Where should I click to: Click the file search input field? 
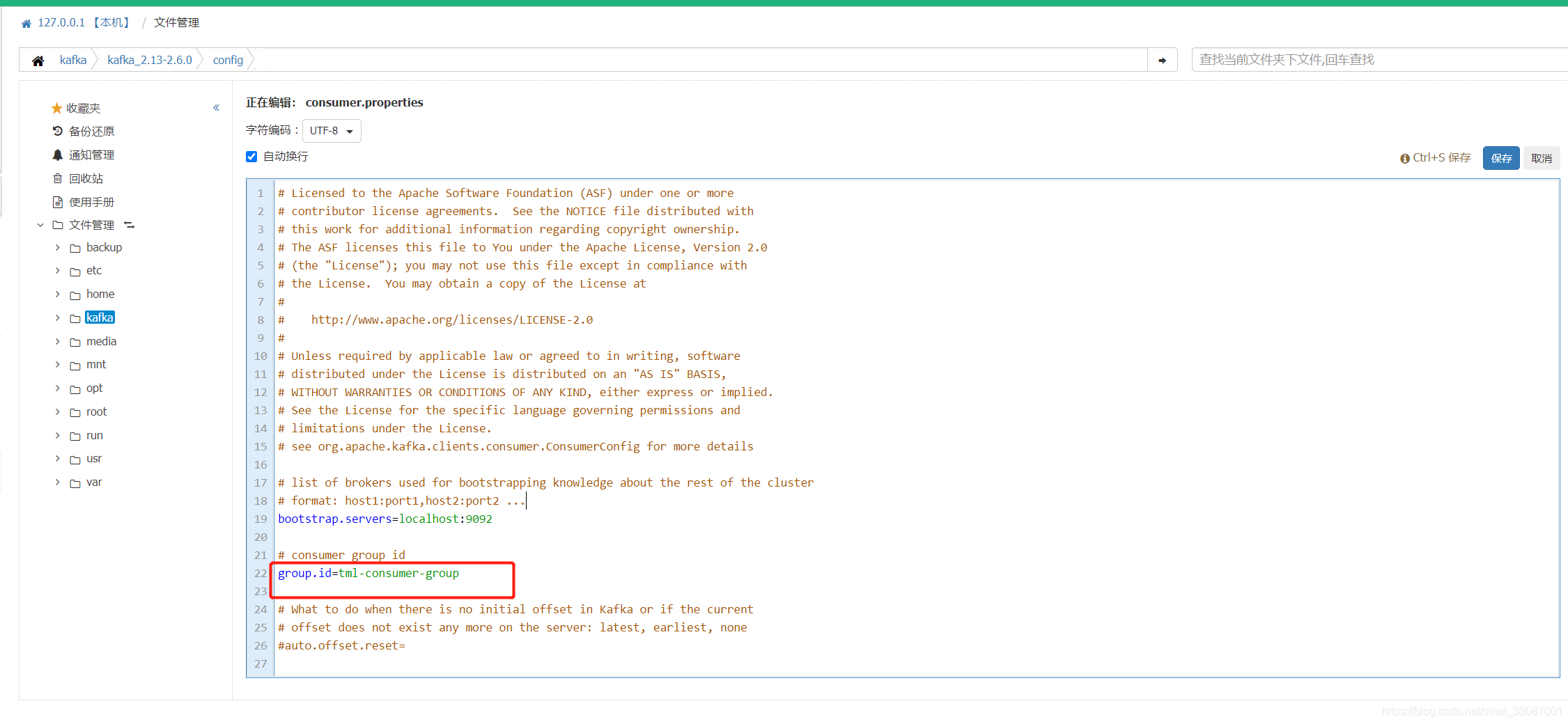coord(1379,60)
